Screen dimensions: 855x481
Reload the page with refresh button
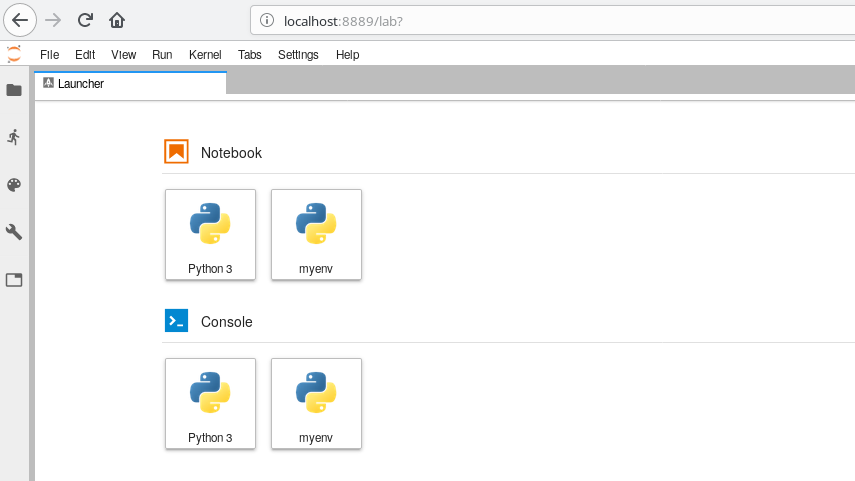pos(85,20)
